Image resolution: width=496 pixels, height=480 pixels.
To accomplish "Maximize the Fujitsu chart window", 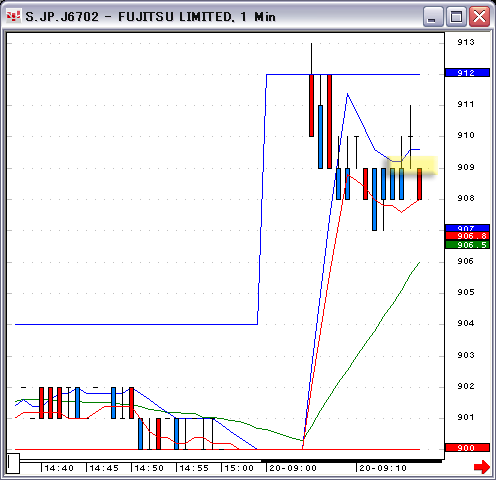I will (456, 16).
